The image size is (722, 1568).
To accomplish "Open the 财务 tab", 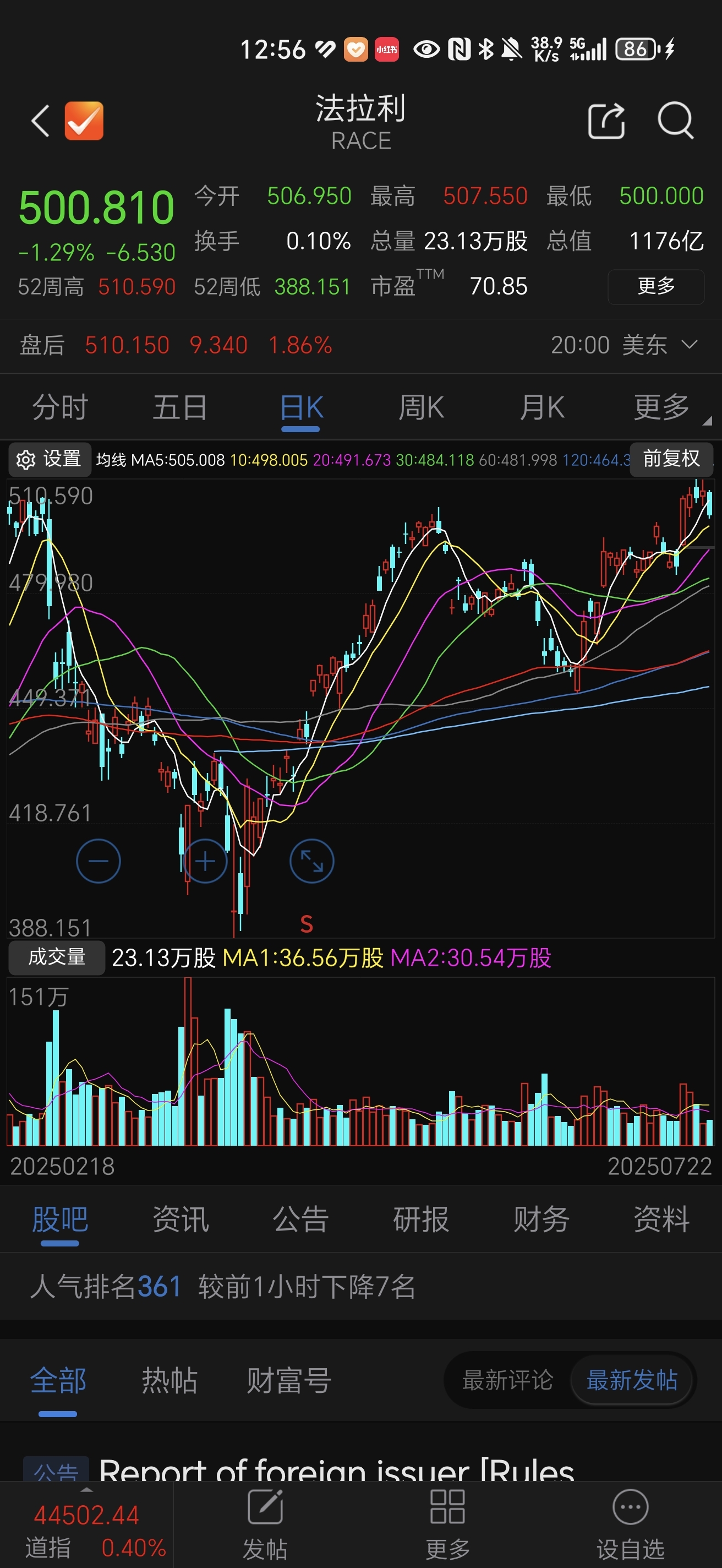I will coord(541,1219).
